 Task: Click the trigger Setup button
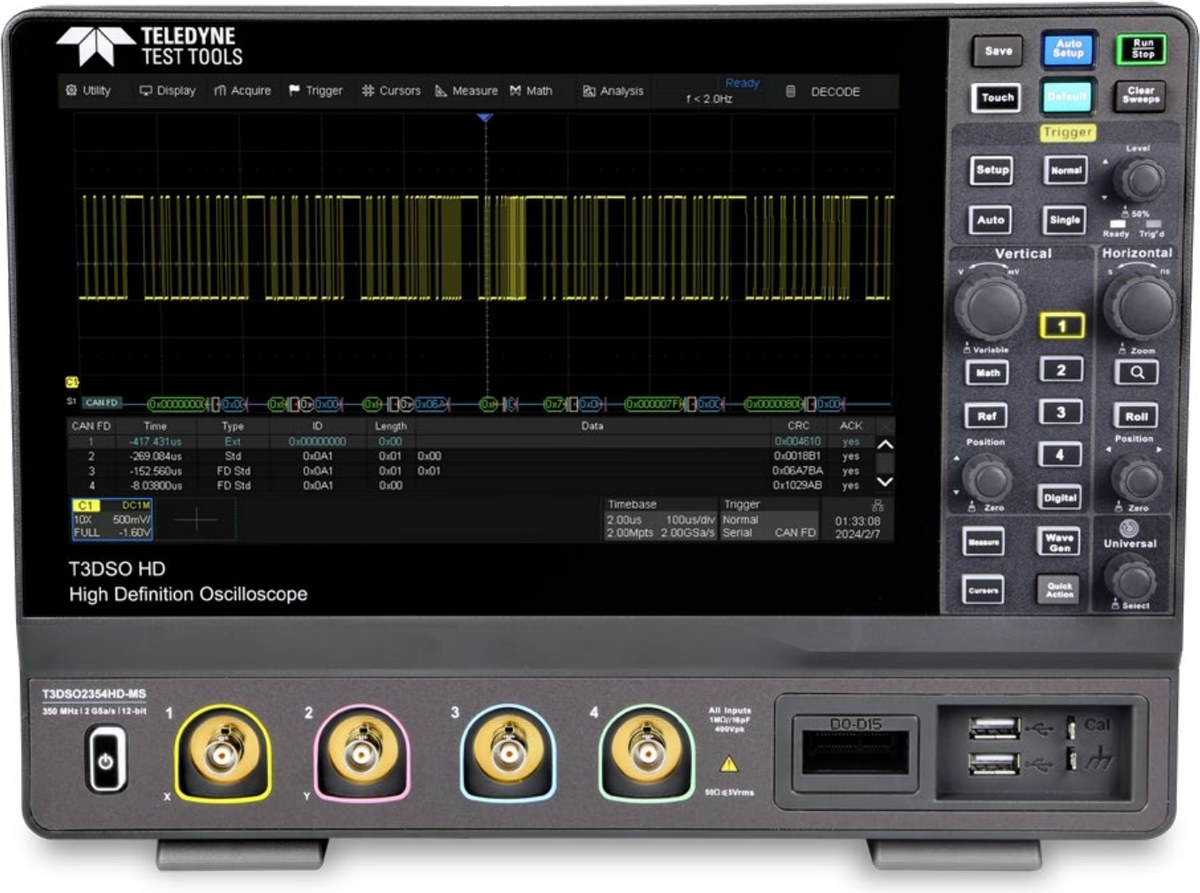click(991, 170)
